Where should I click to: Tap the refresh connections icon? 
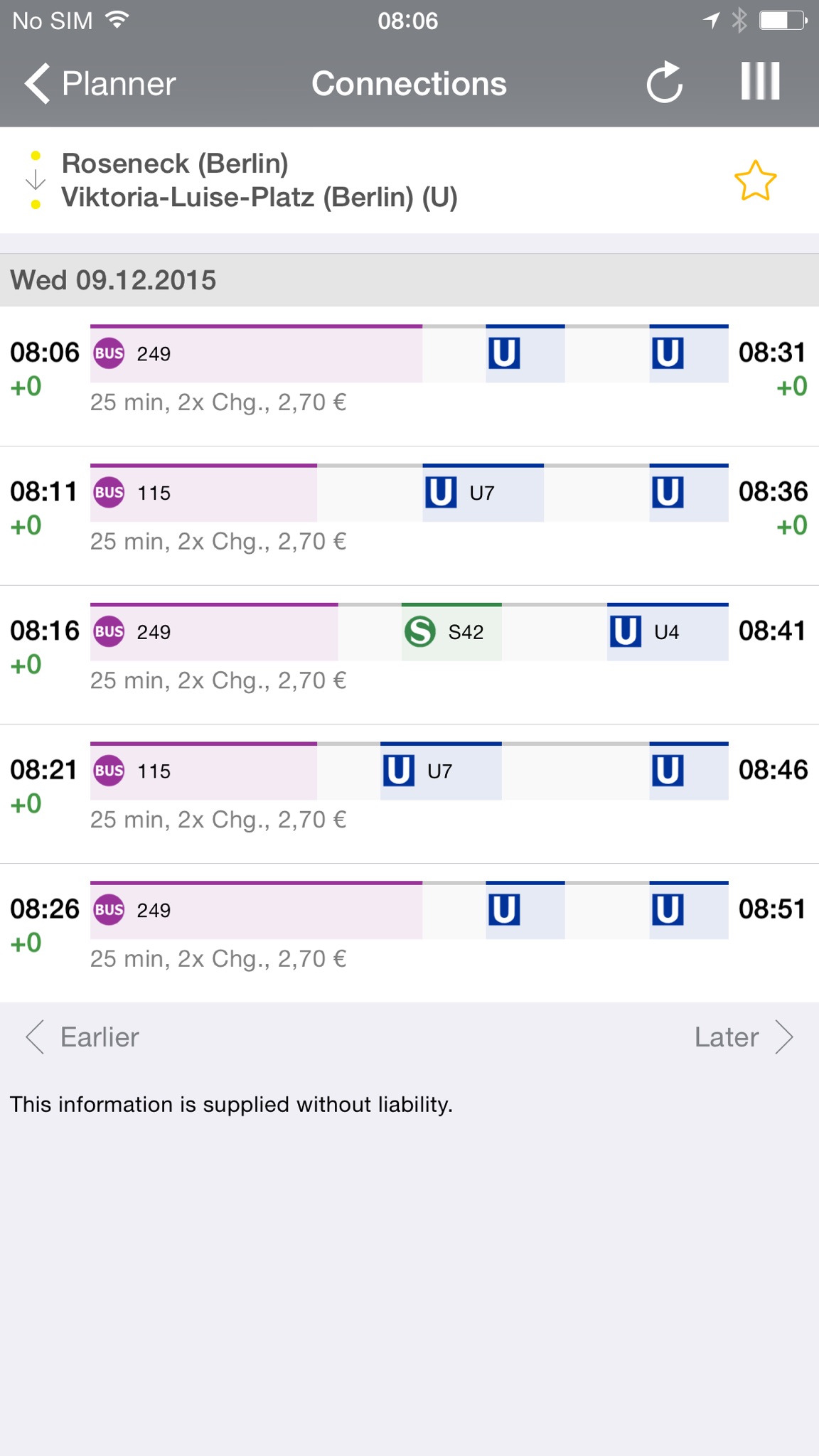[x=665, y=82]
